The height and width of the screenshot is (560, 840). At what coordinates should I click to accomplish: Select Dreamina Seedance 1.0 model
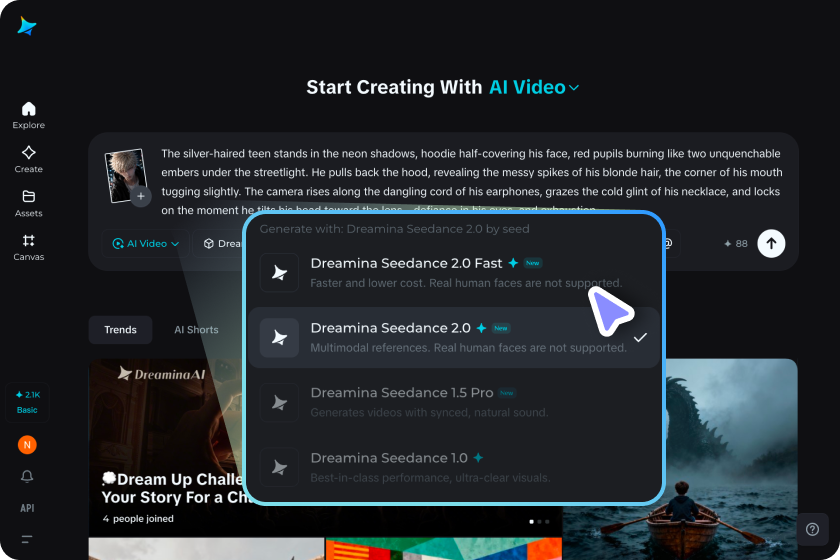(454, 467)
